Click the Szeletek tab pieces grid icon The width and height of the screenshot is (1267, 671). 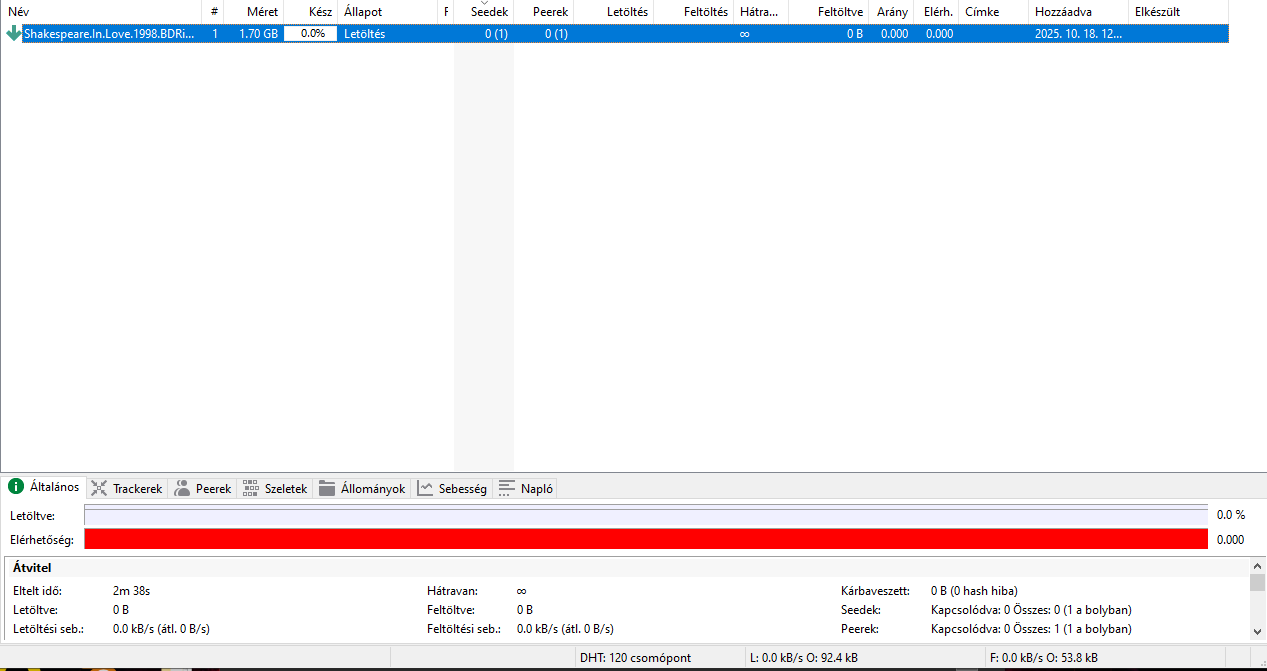coord(250,488)
